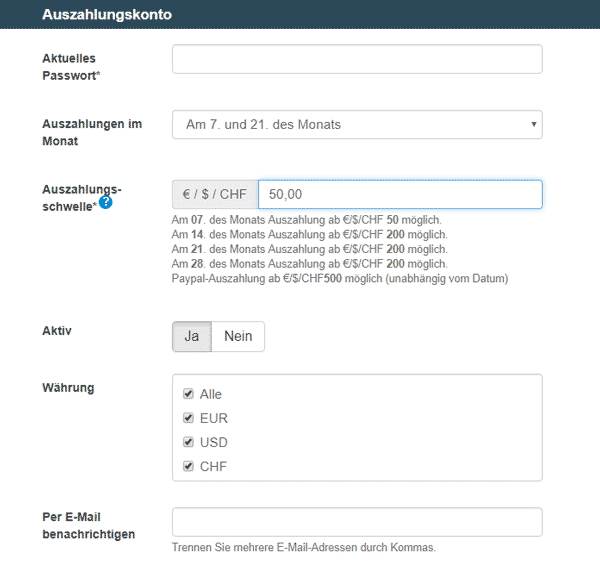Click the CHF label text
Screen dimensions: 600x562
coord(213,466)
